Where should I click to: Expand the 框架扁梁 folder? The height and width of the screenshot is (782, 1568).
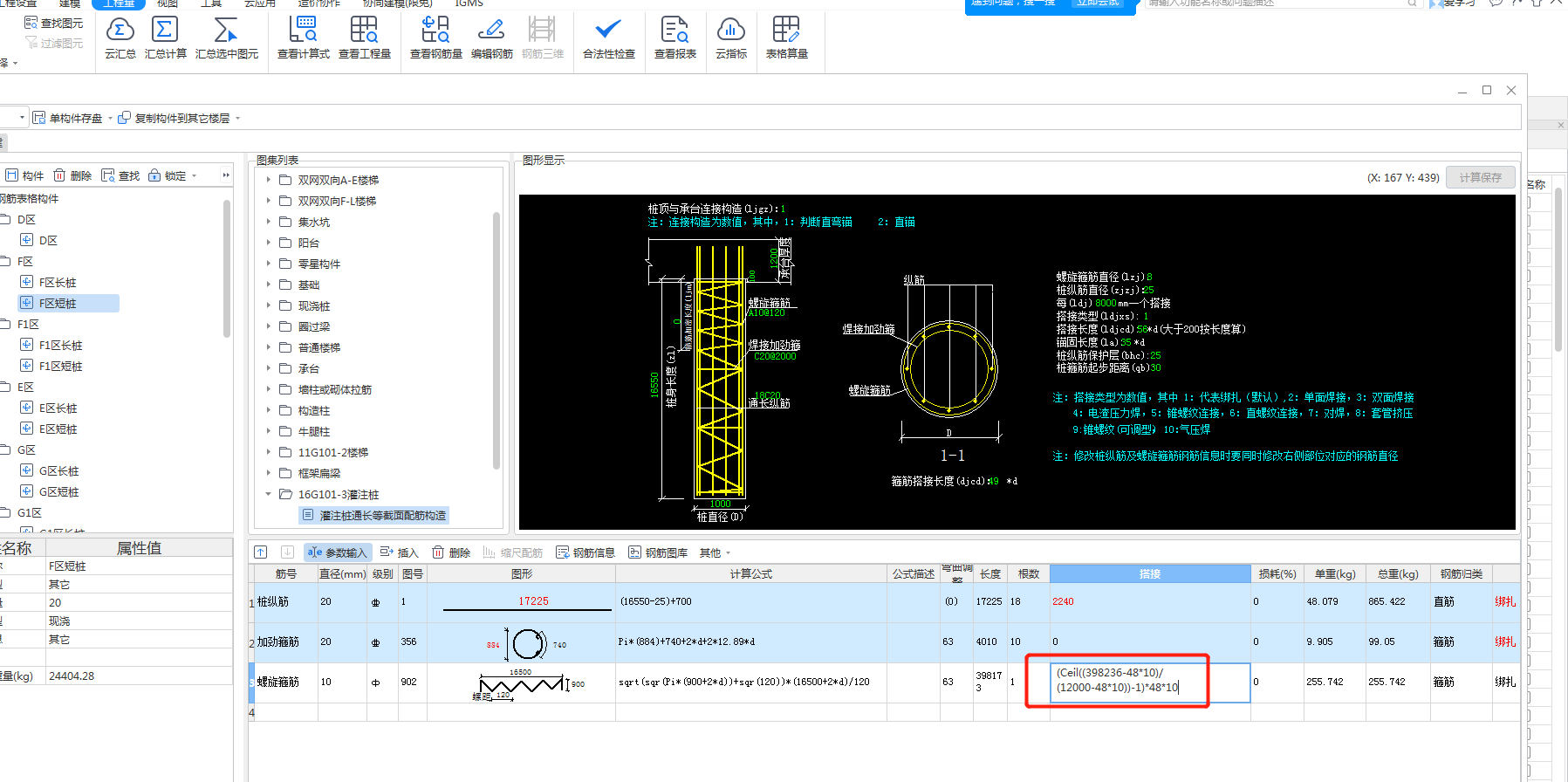pos(269,473)
